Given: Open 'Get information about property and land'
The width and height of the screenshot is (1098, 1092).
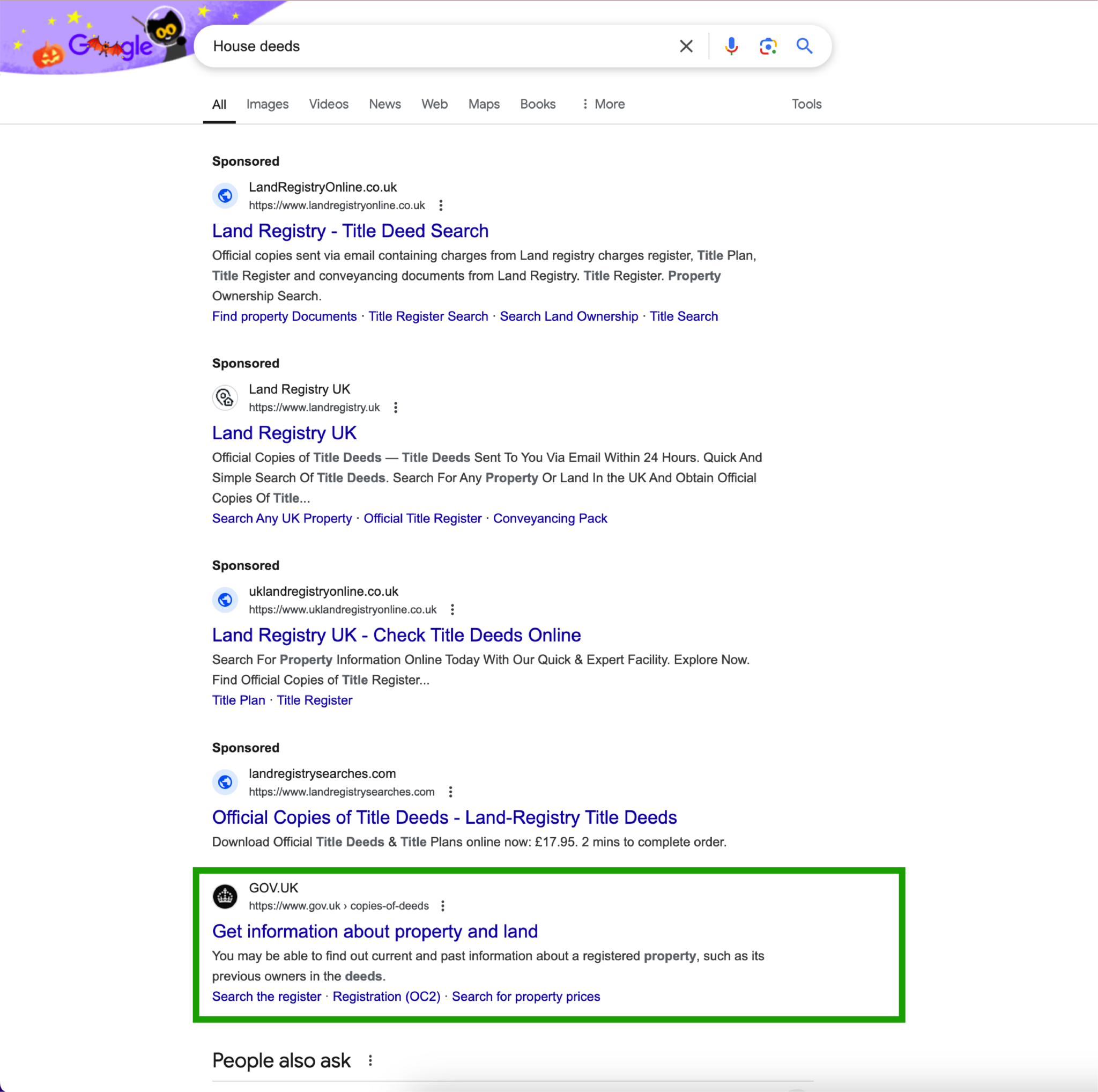Looking at the screenshot, I should (375, 931).
